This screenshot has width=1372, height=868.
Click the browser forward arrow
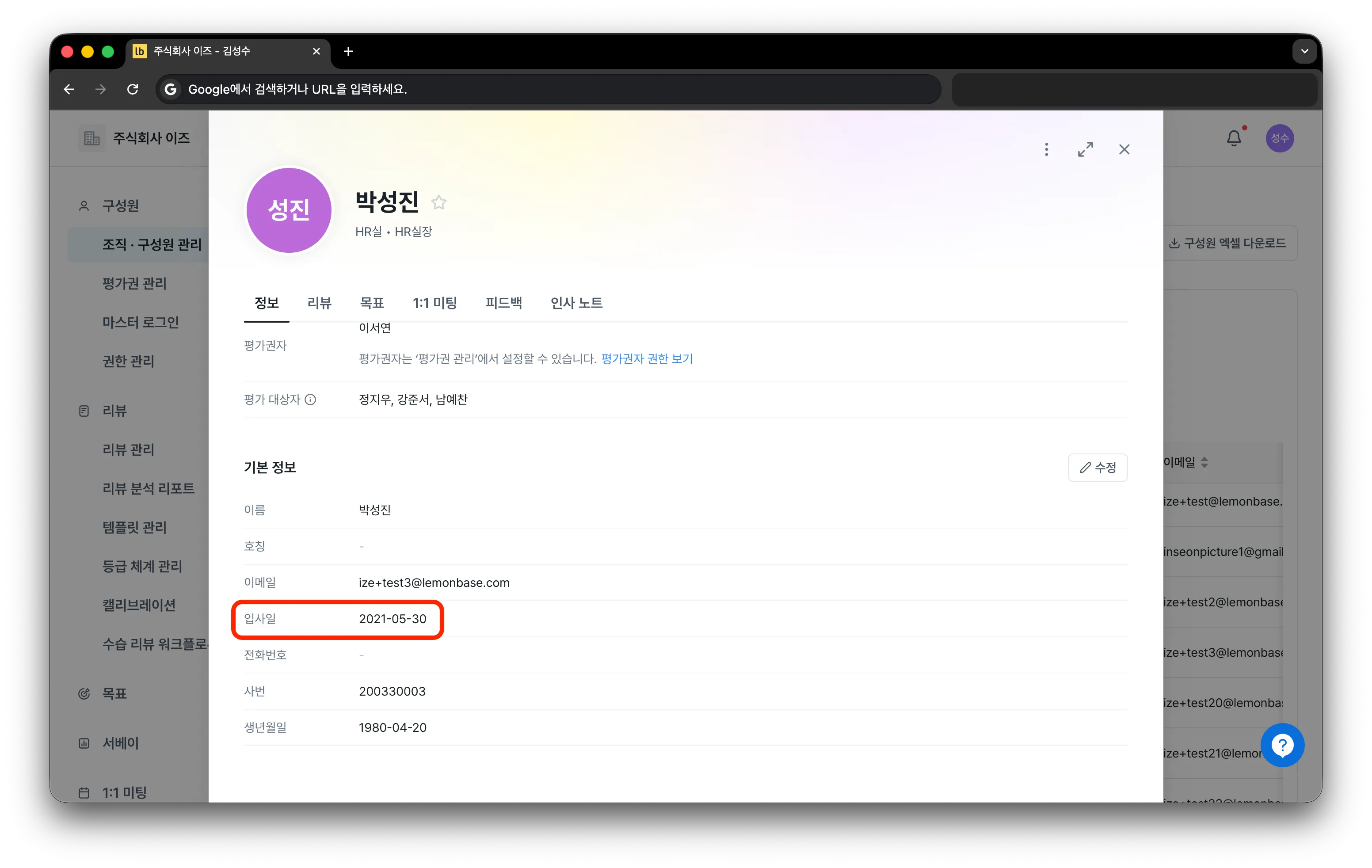tap(100, 89)
